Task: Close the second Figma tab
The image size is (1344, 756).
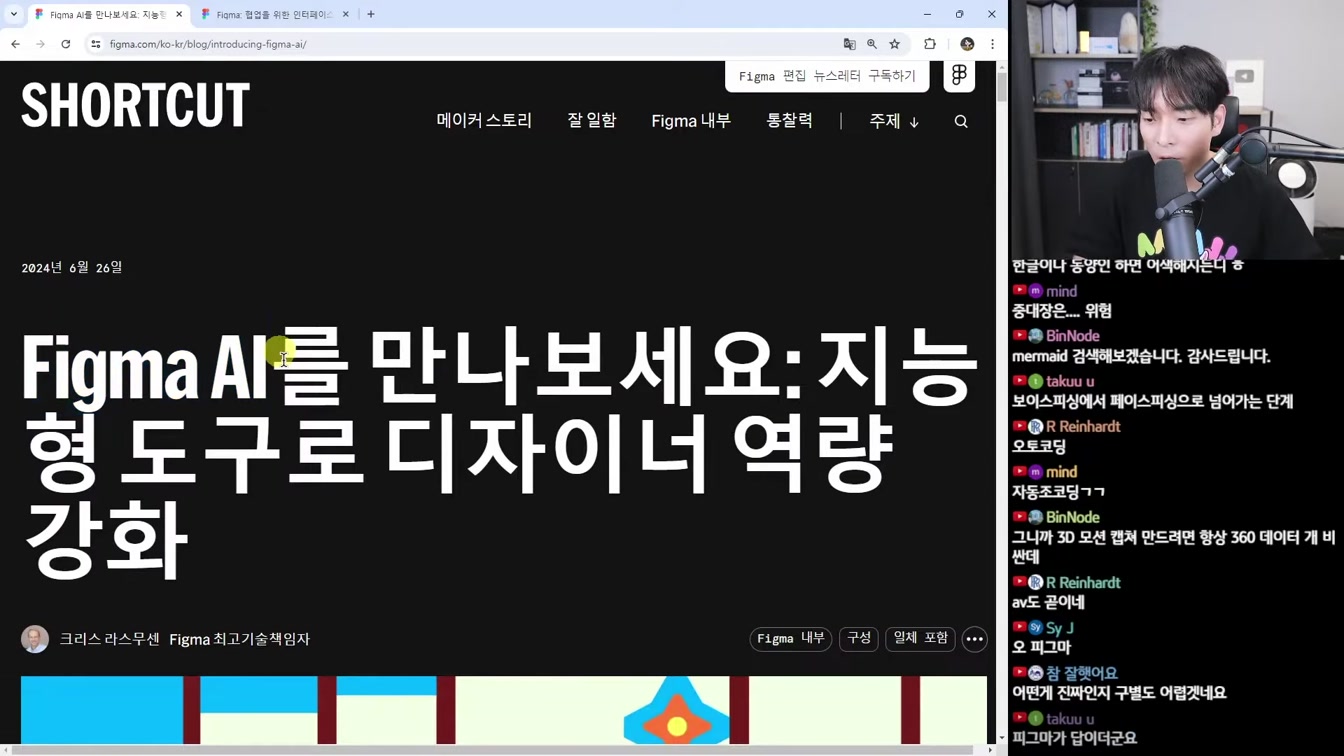Action: coord(346,14)
